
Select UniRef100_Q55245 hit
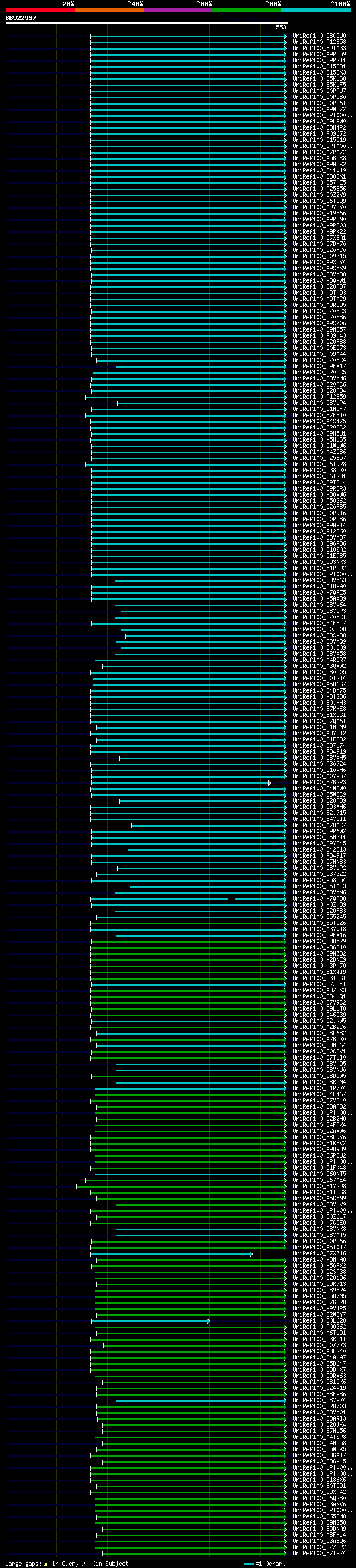(319, 917)
